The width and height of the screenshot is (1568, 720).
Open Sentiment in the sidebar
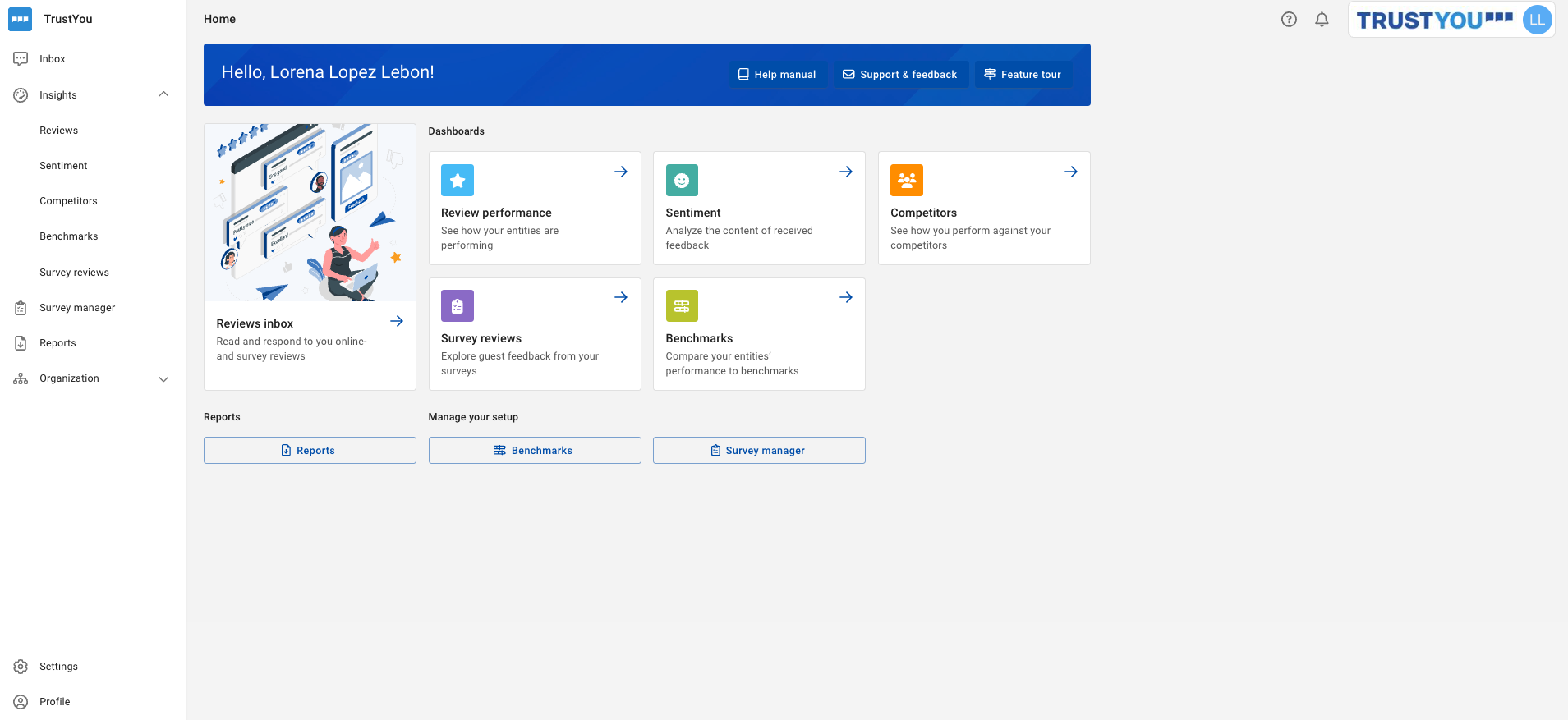63,166
